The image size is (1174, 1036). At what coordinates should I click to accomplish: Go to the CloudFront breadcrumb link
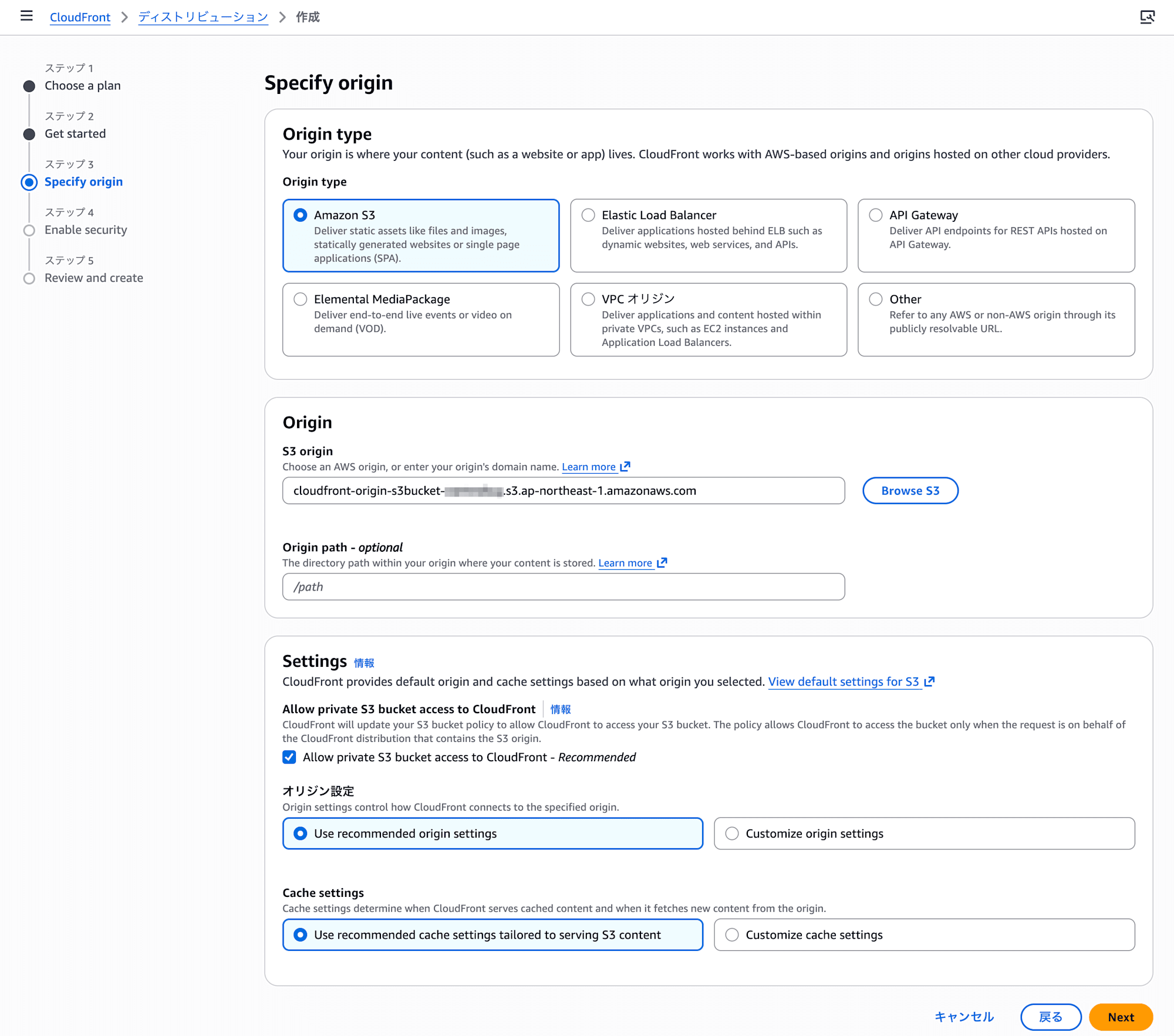pos(80,17)
